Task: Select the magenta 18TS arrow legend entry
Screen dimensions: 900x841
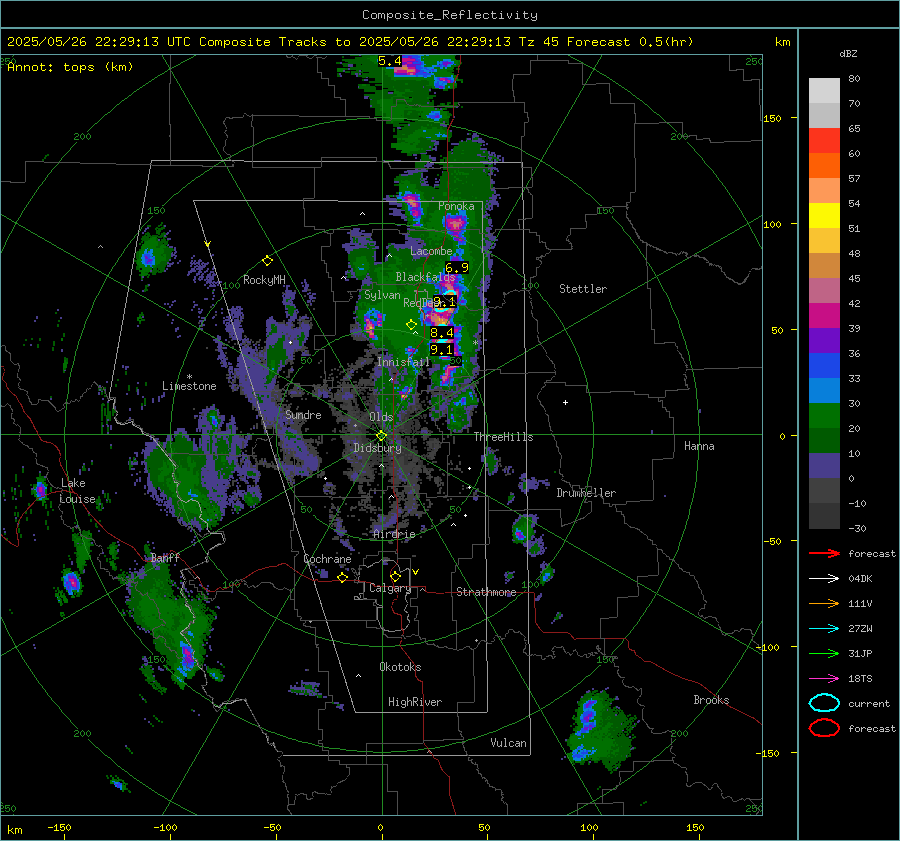Action: [824, 679]
